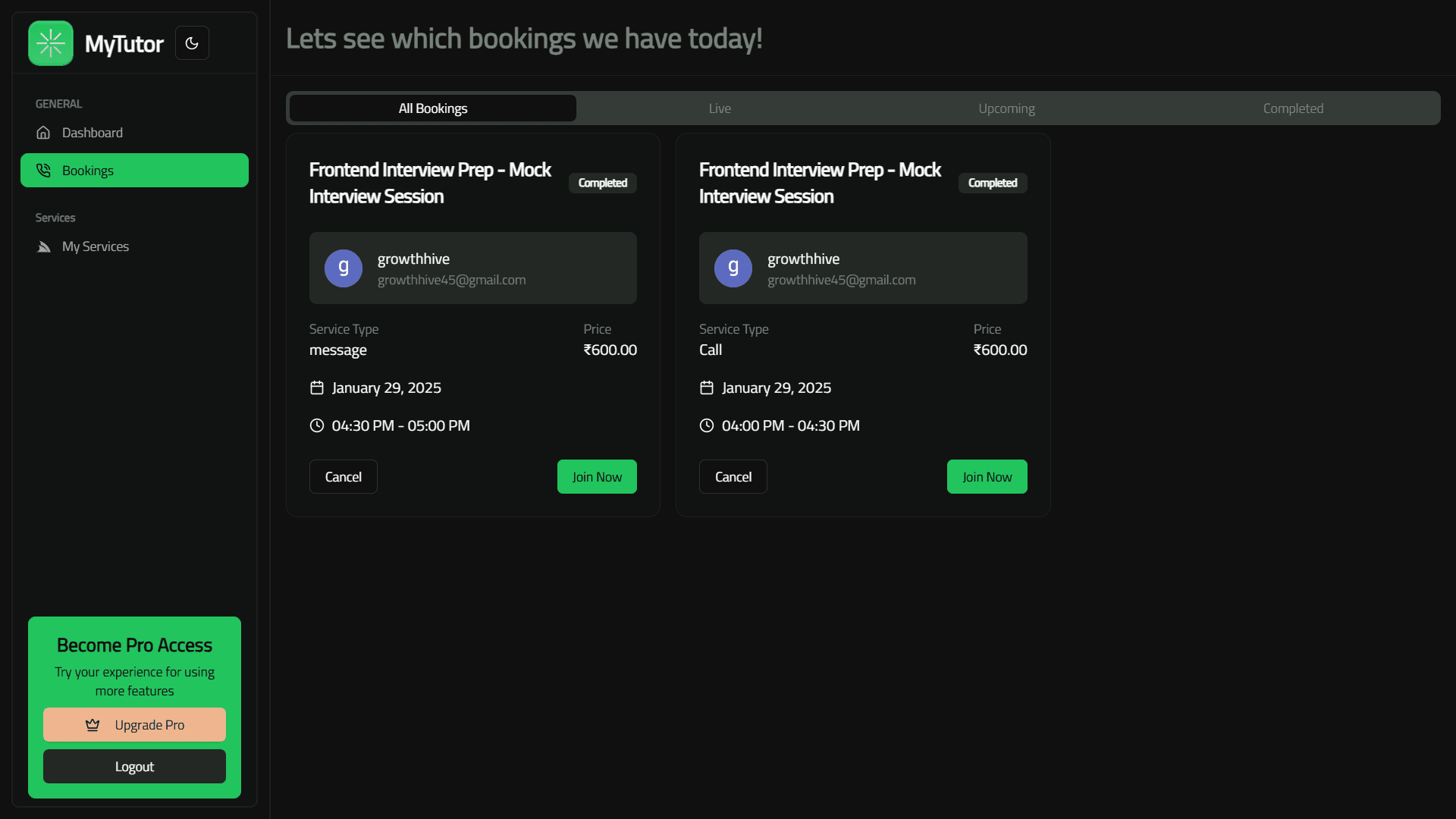Open Dashboard in the sidebar
Screen dimensions: 1456x819
(x=134, y=133)
